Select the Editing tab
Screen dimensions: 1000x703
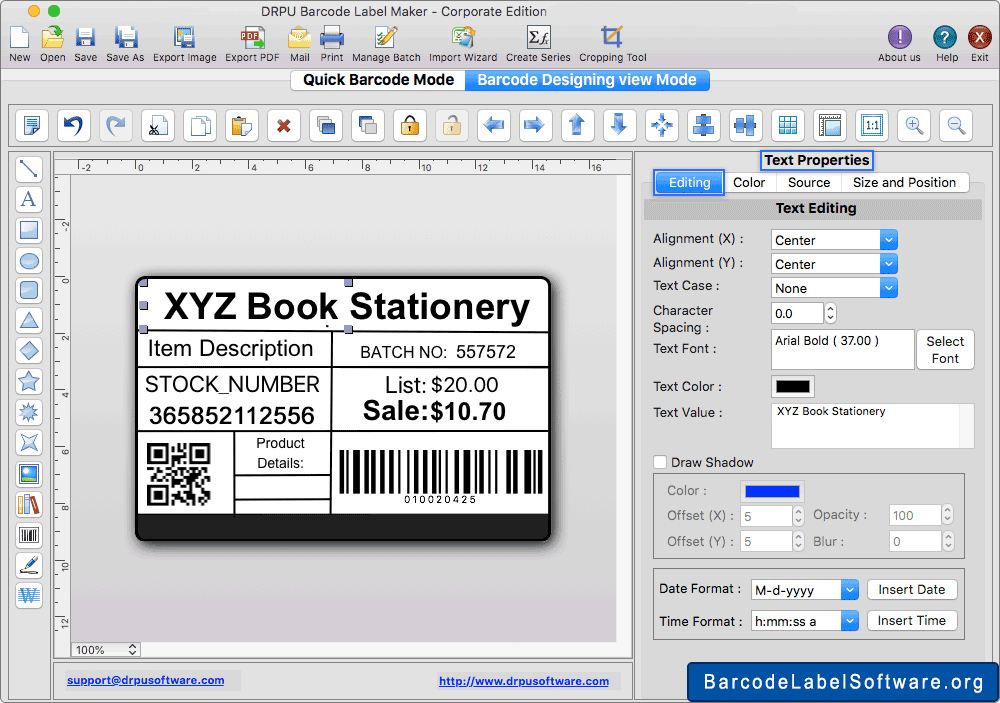point(689,182)
